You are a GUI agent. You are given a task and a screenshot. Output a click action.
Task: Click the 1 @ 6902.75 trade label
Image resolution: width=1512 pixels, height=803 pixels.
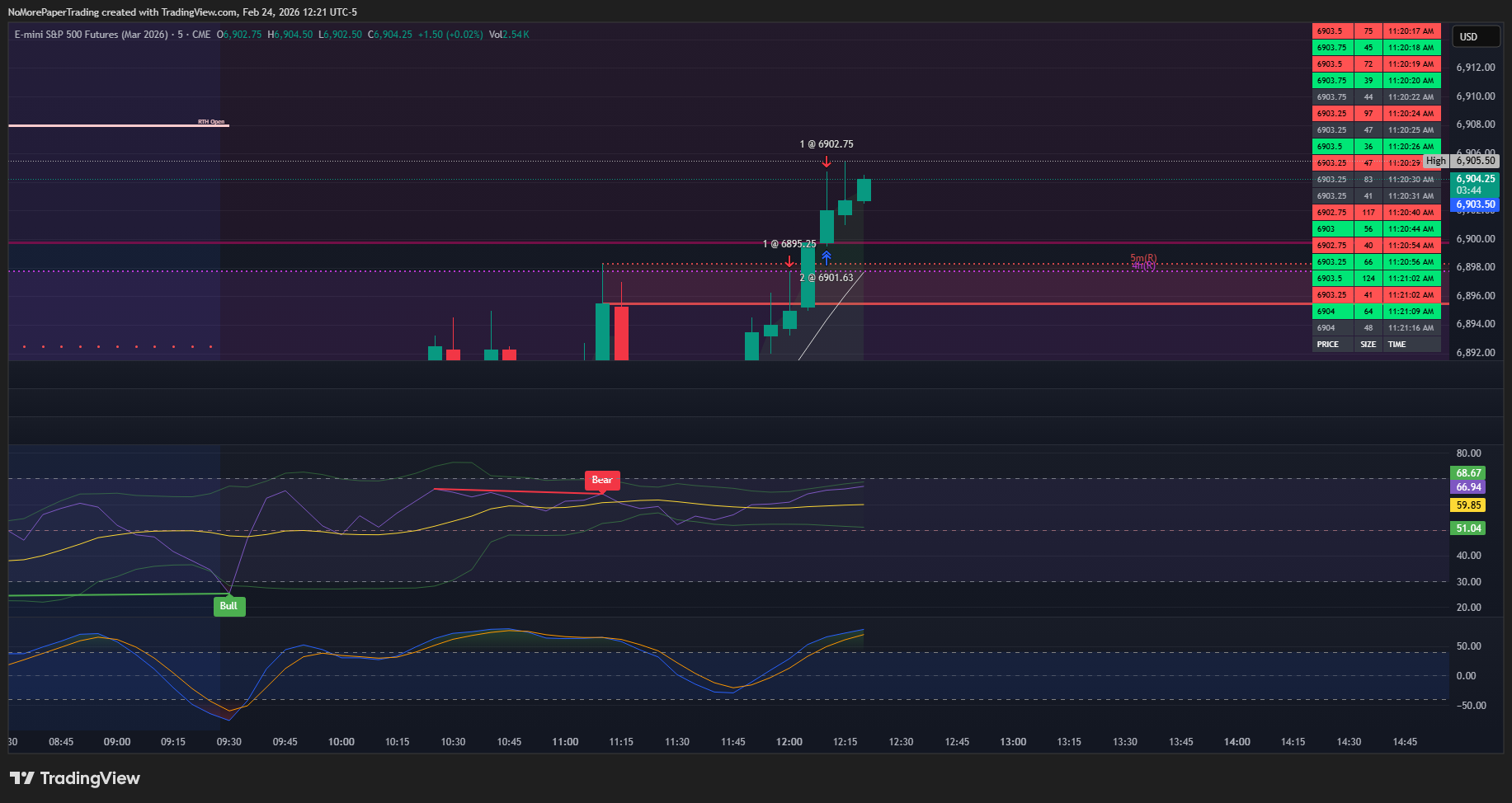click(827, 144)
